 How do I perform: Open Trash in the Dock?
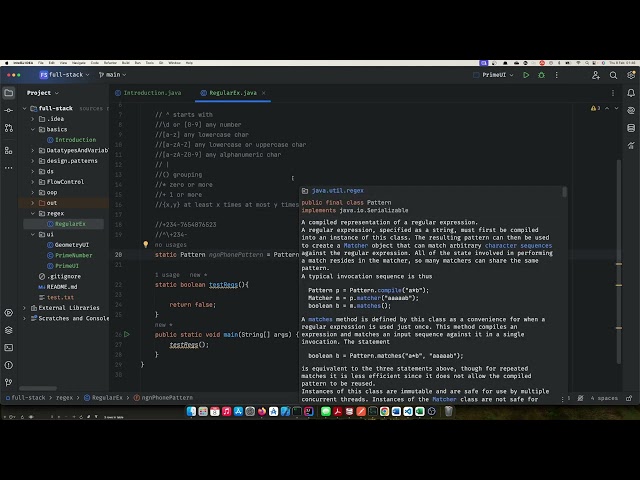[x=449, y=411]
